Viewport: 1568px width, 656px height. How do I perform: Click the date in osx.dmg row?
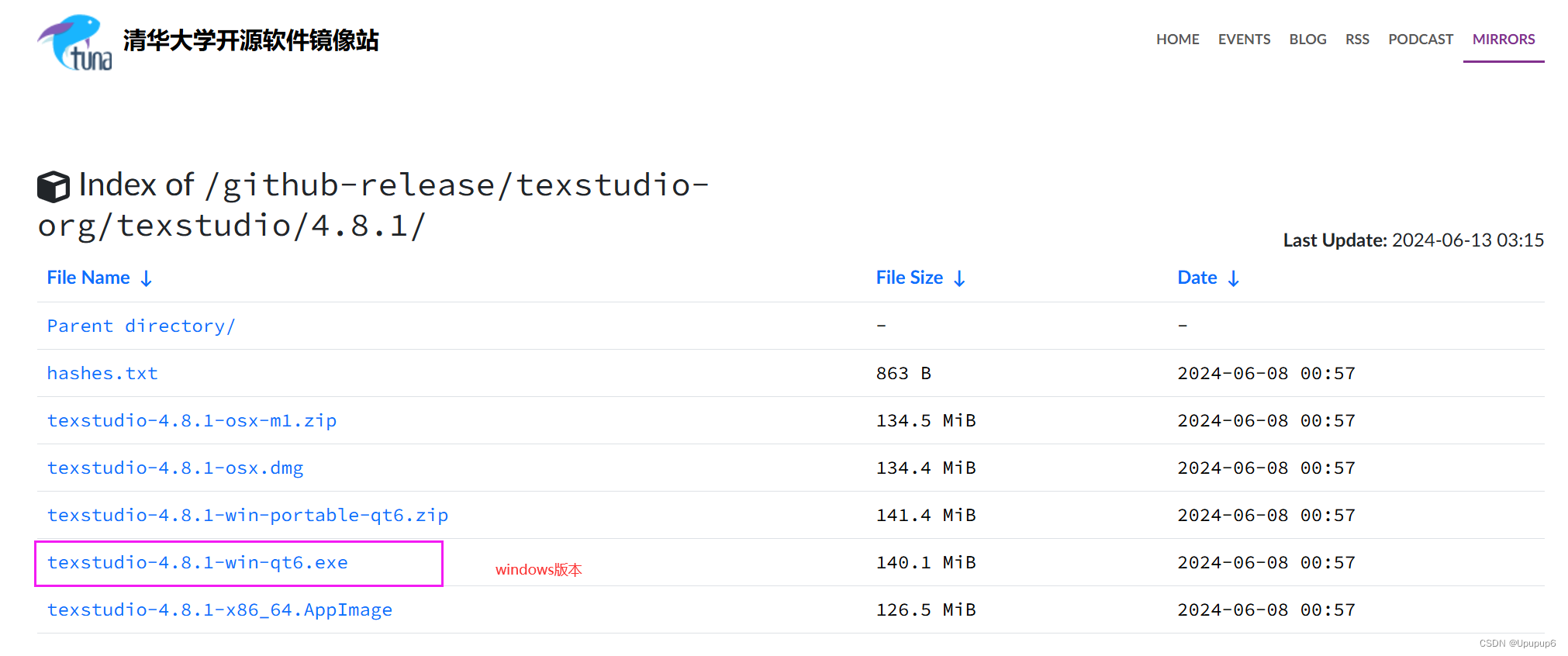coord(1266,468)
